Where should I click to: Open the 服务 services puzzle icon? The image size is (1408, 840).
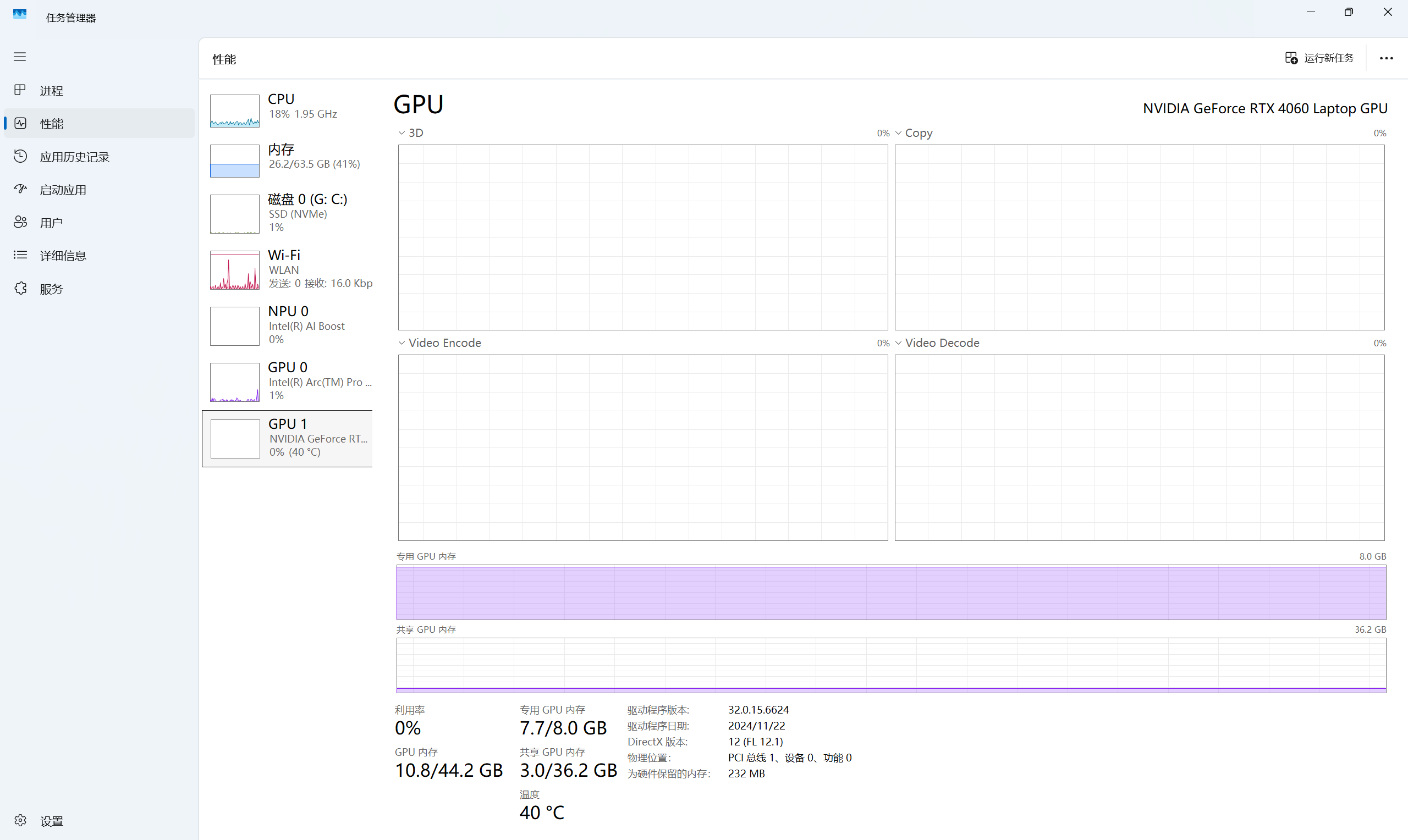point(20,288)
